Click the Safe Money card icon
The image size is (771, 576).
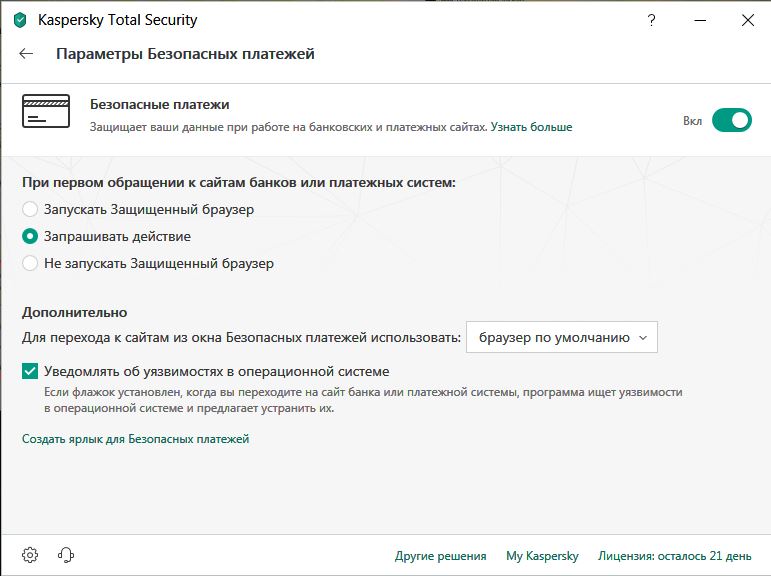point(46,111)
